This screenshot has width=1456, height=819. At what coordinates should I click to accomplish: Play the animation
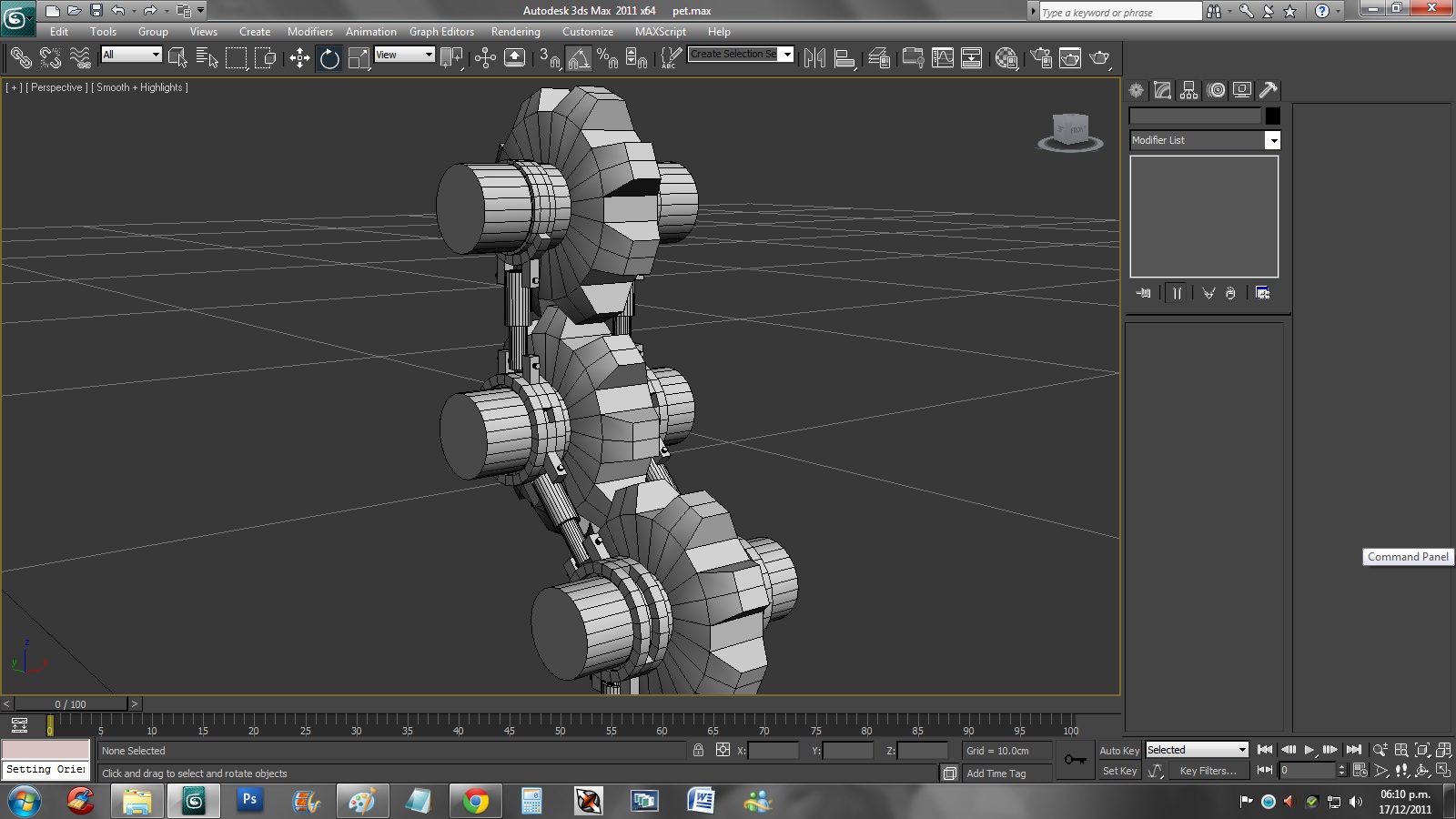[x=1309, y=750]
